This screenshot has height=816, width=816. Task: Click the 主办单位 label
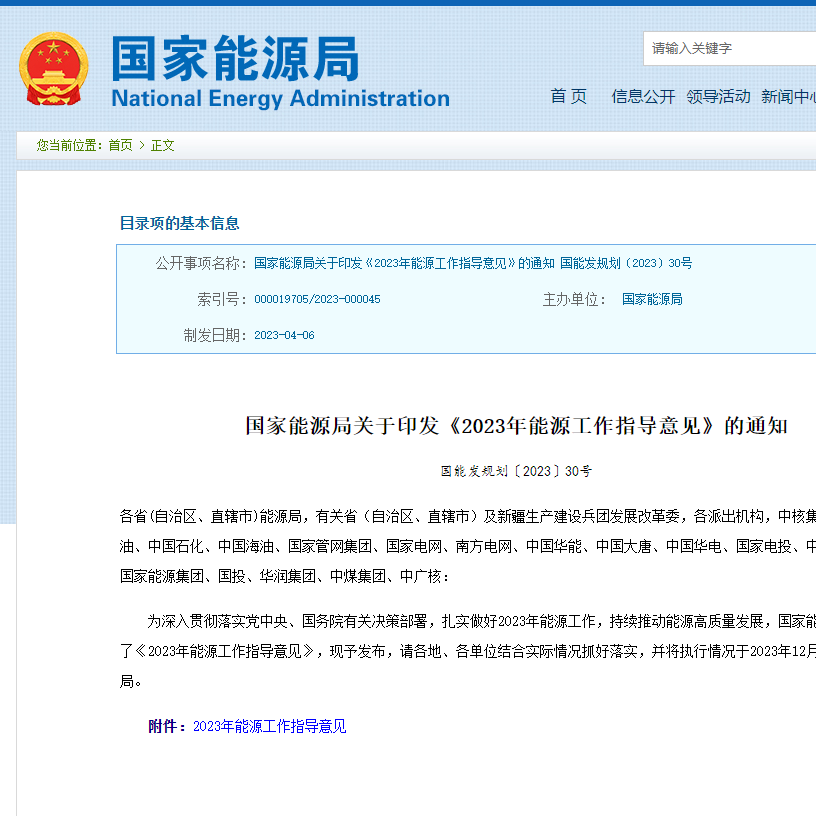pos(575,299)
